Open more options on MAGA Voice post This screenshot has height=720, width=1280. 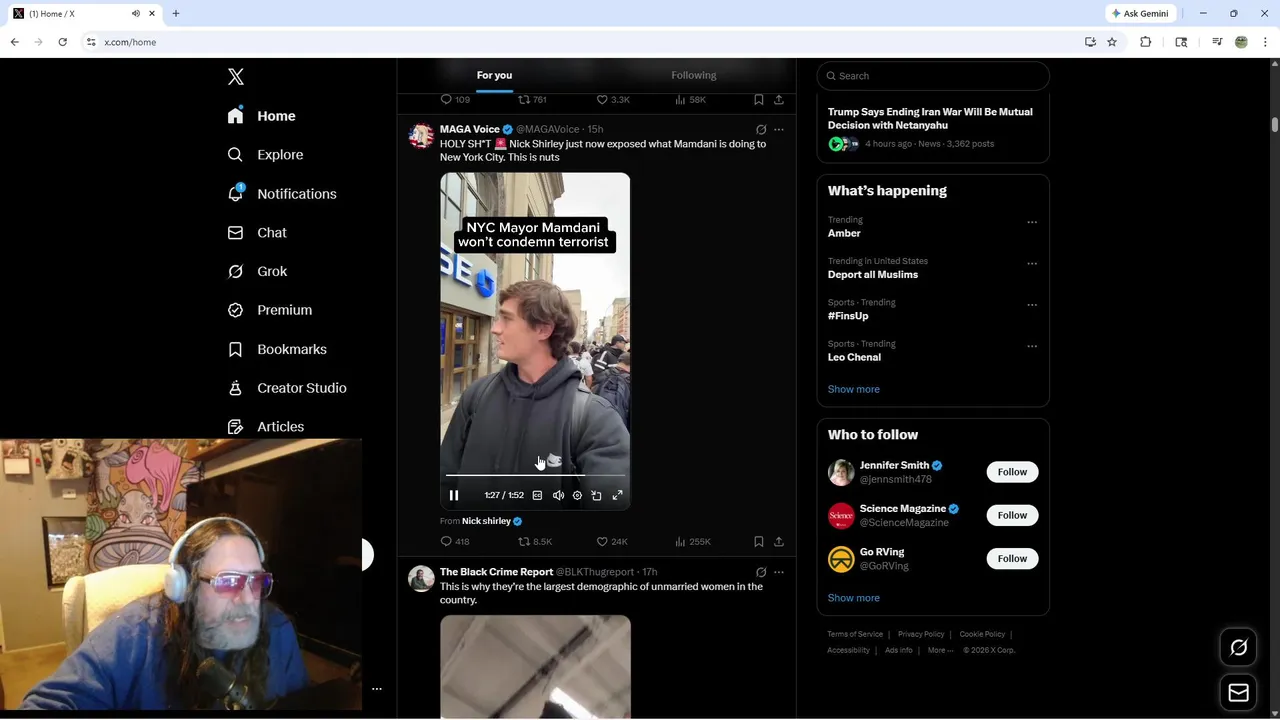pyautogui.click(x=779, y=130)
